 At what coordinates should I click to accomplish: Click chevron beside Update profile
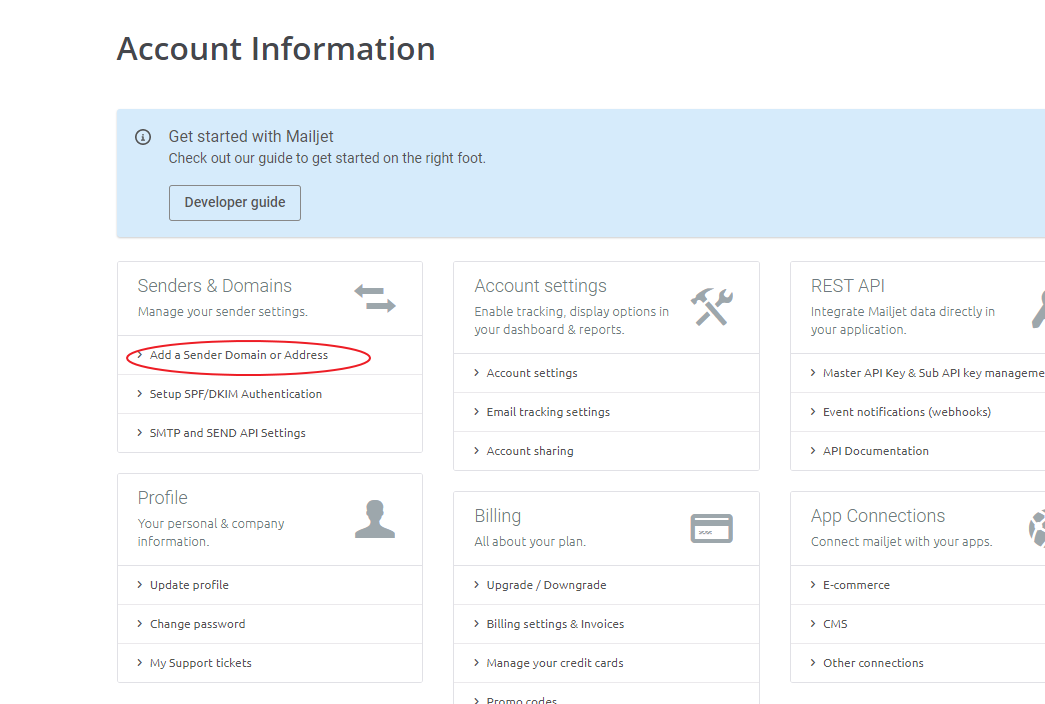tap(139, 585)
